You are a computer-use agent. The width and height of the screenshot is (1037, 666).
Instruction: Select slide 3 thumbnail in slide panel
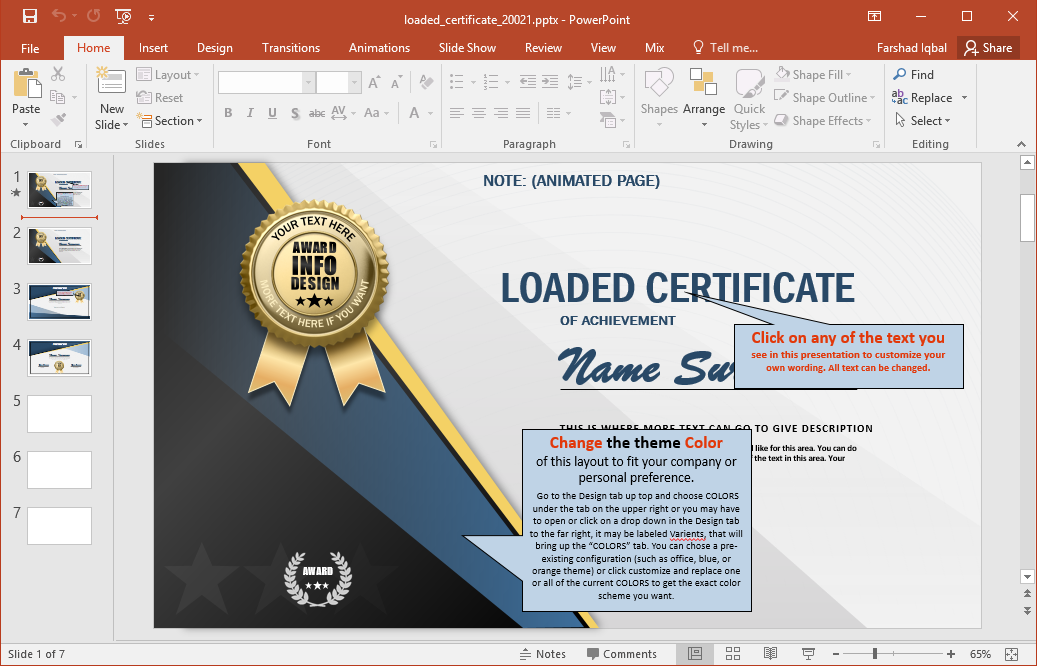[x=60, y=301]
